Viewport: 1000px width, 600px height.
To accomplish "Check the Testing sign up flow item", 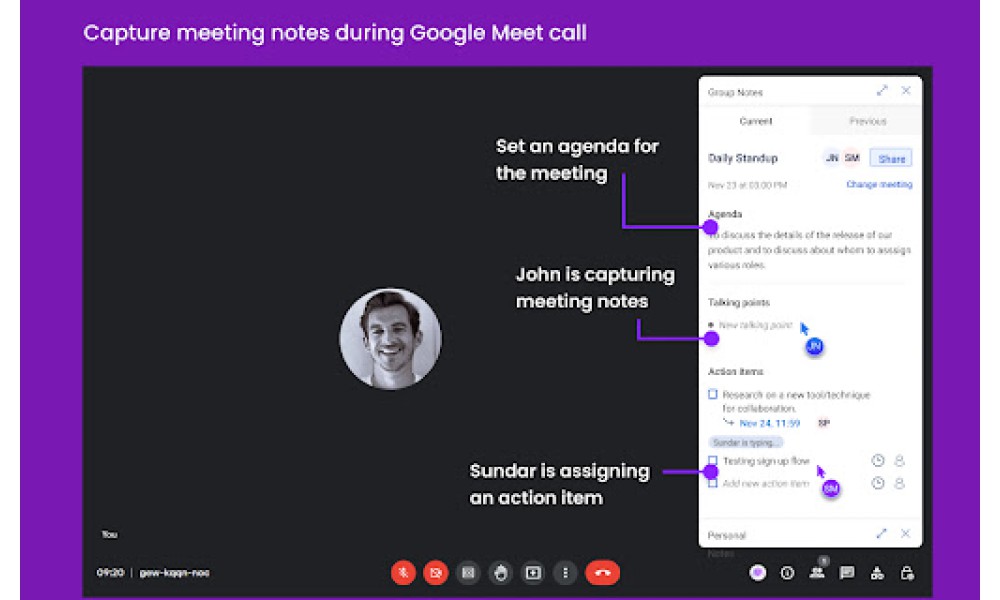I will click(713, 460).
